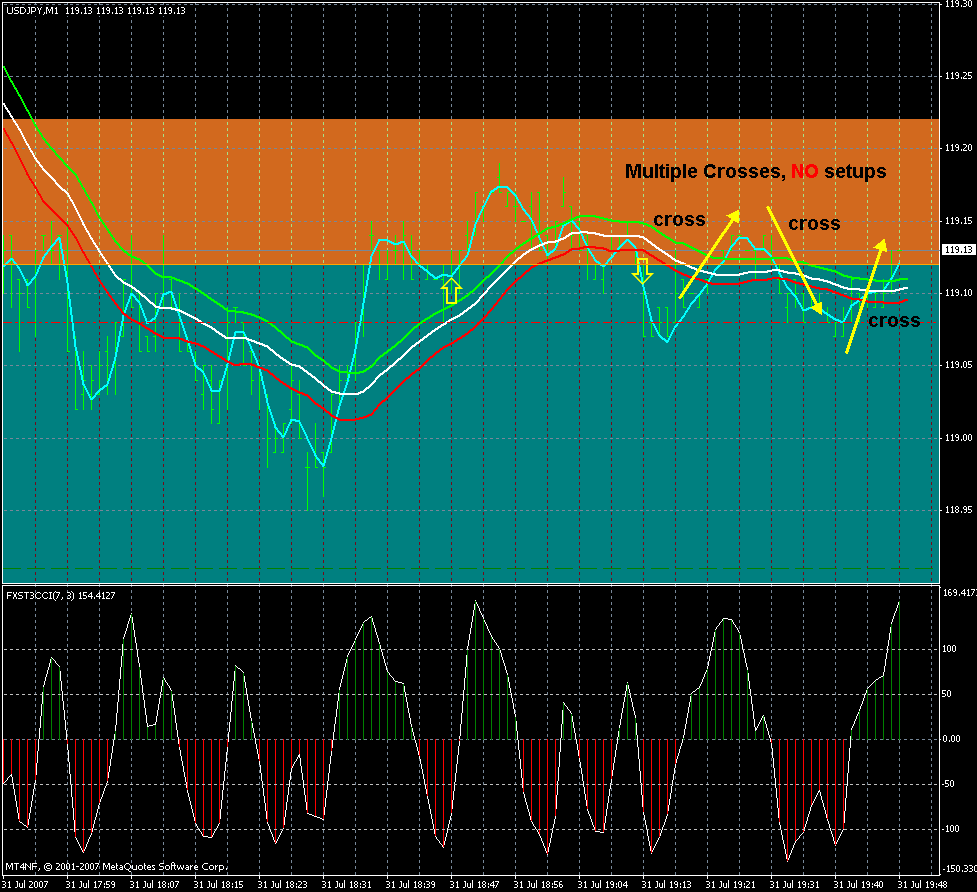Image resolution: width=977 pixels, height=892 pixels.
Task: Click the '31 Jul 2007' date label
Action: tap(25, 885)
